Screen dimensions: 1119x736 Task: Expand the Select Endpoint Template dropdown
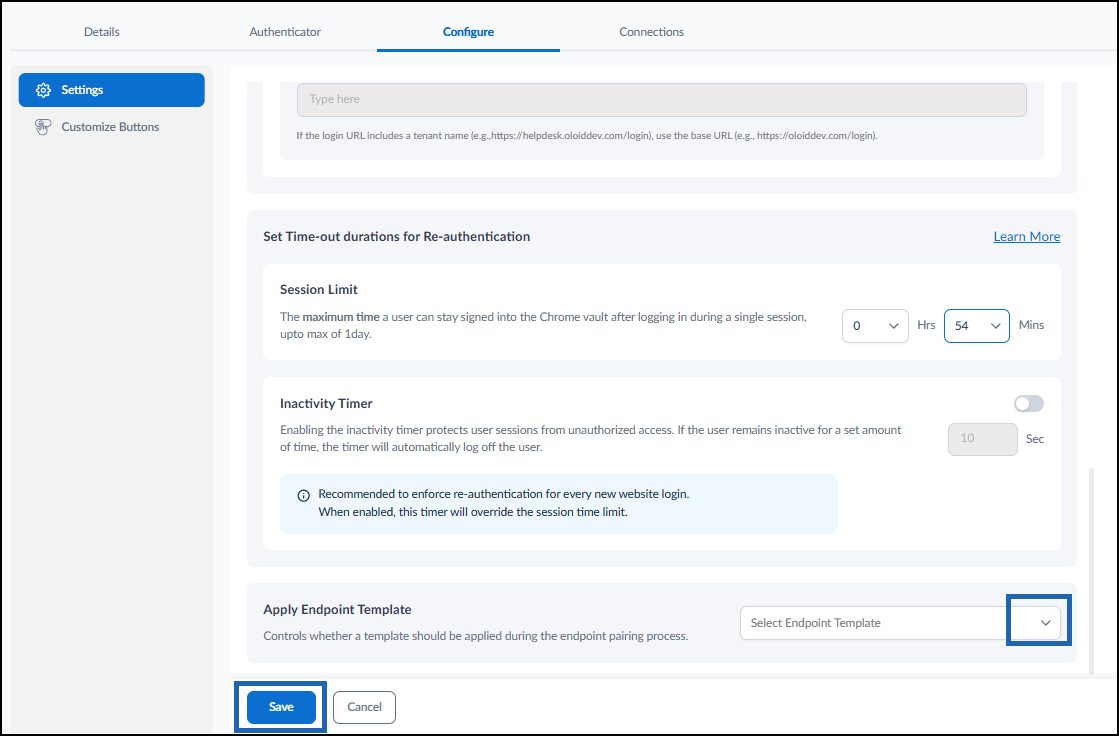tap(900, 623)
